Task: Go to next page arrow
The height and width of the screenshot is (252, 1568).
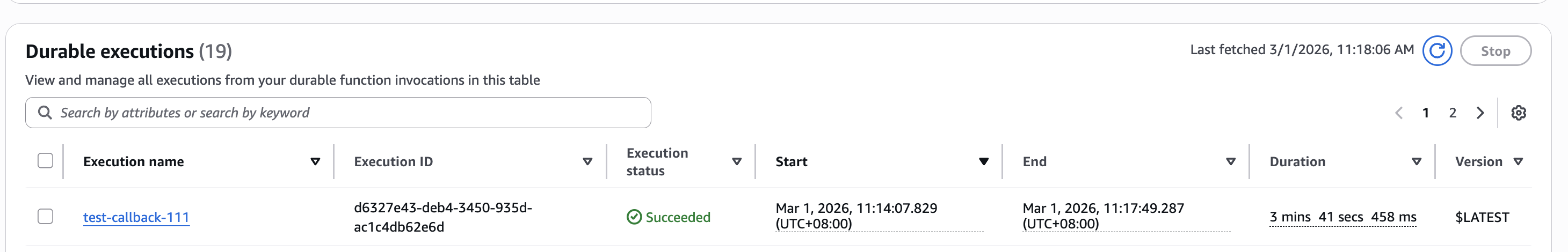Action: (x=1480, y=113)
